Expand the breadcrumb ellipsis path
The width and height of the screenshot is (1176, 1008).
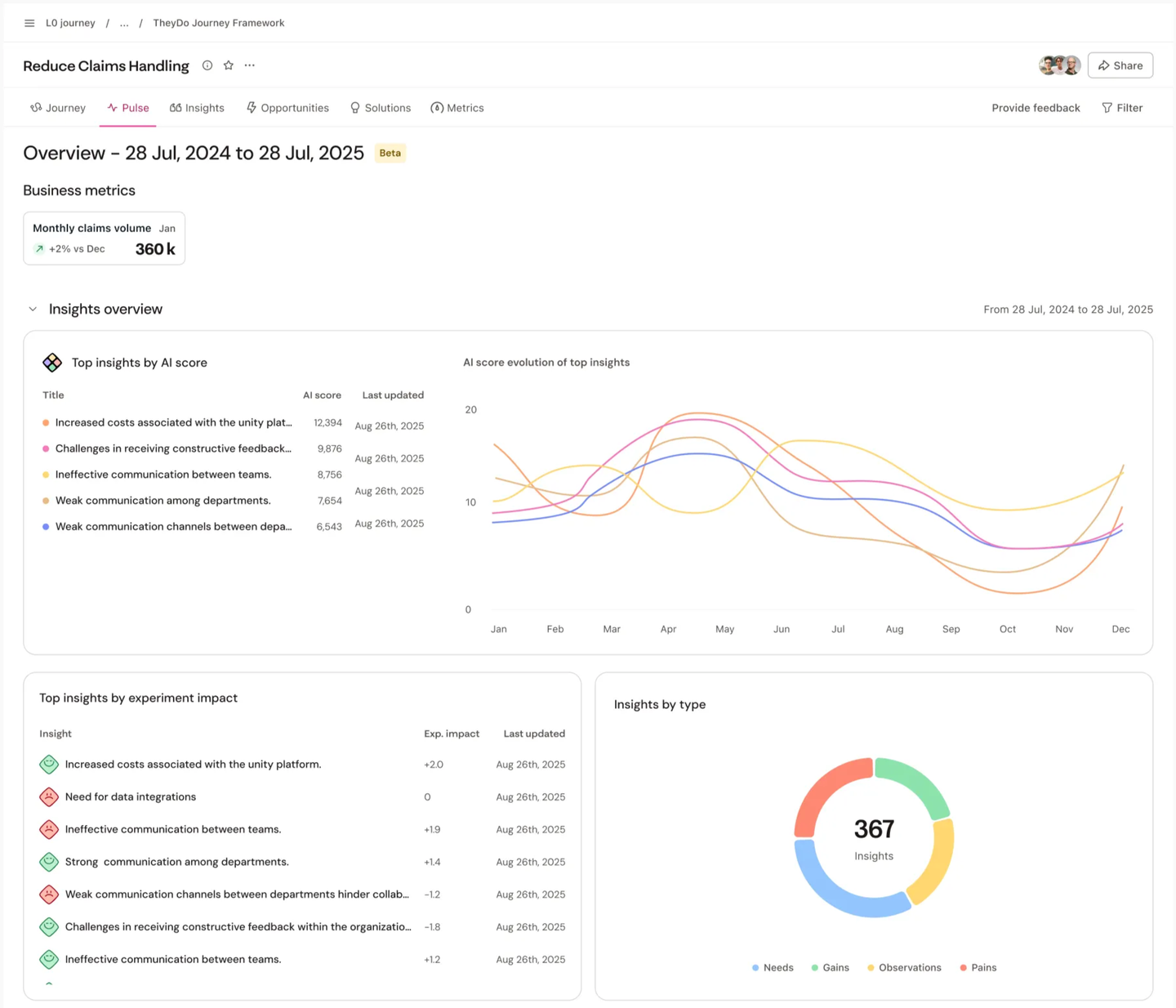(x=124, y=23)
